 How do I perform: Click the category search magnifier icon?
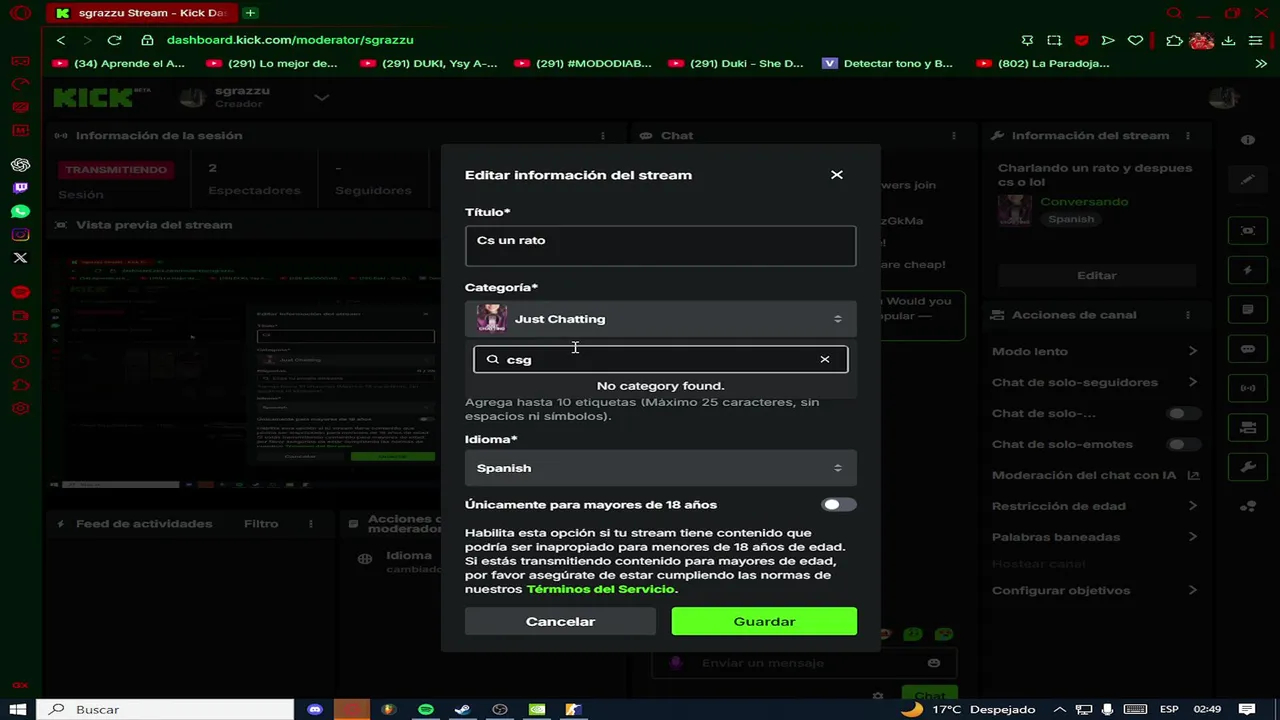pyautogui.click(x=492, y=359)
